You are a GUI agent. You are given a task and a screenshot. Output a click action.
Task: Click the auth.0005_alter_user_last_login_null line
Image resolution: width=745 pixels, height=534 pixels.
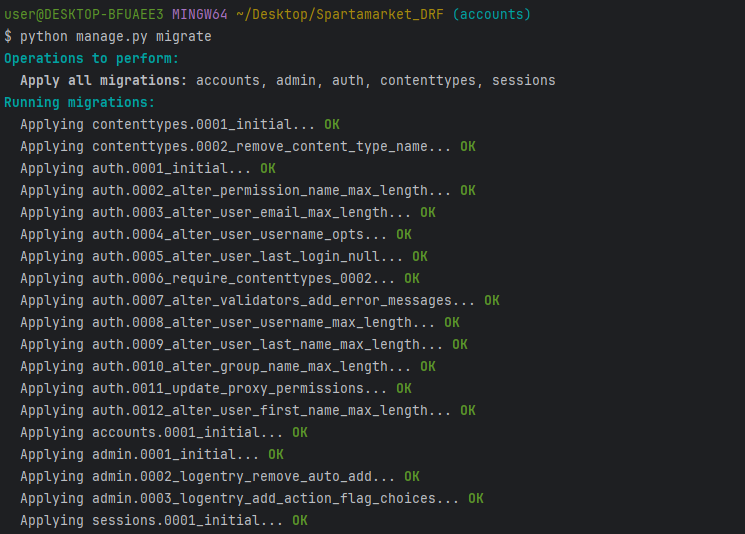pos(224,257)
